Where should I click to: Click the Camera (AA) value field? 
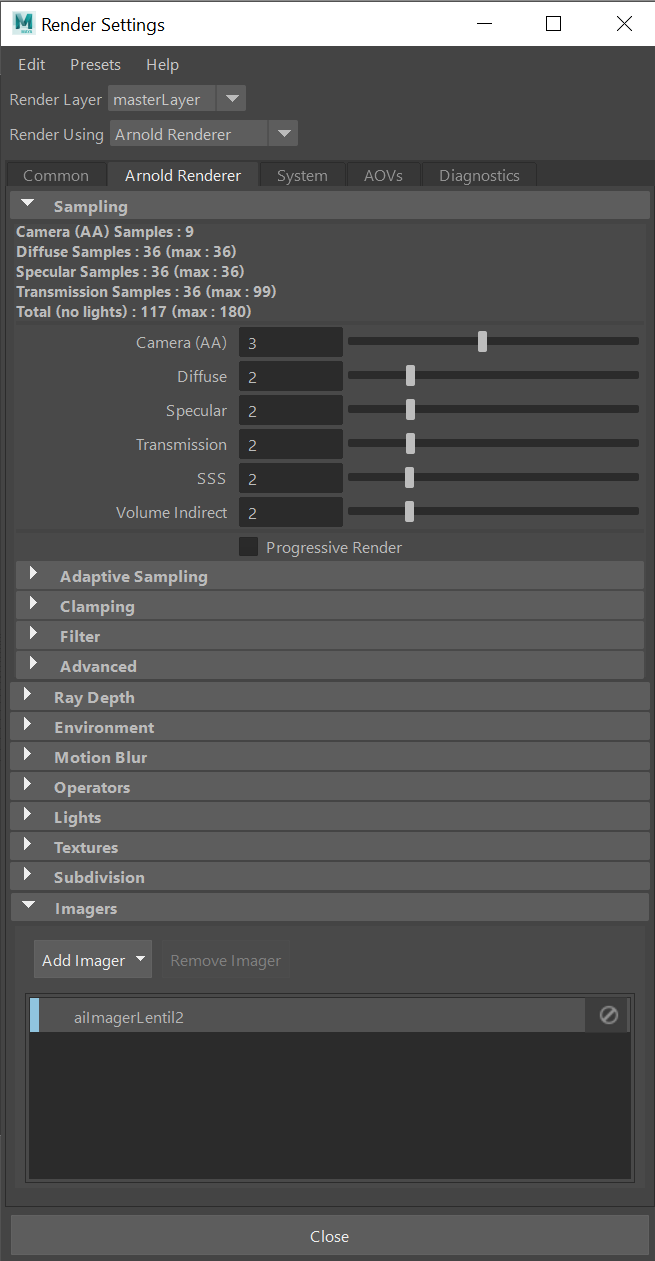point(290,343)
